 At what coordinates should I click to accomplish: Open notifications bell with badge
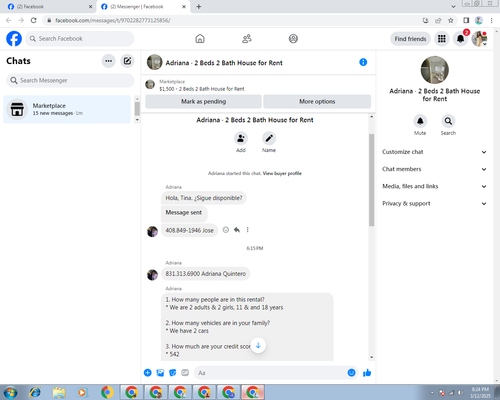[x=460, y=39]
